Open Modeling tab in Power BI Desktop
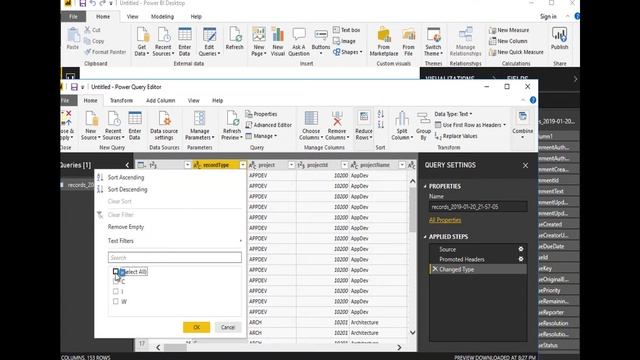 click(x=162, y=17)
